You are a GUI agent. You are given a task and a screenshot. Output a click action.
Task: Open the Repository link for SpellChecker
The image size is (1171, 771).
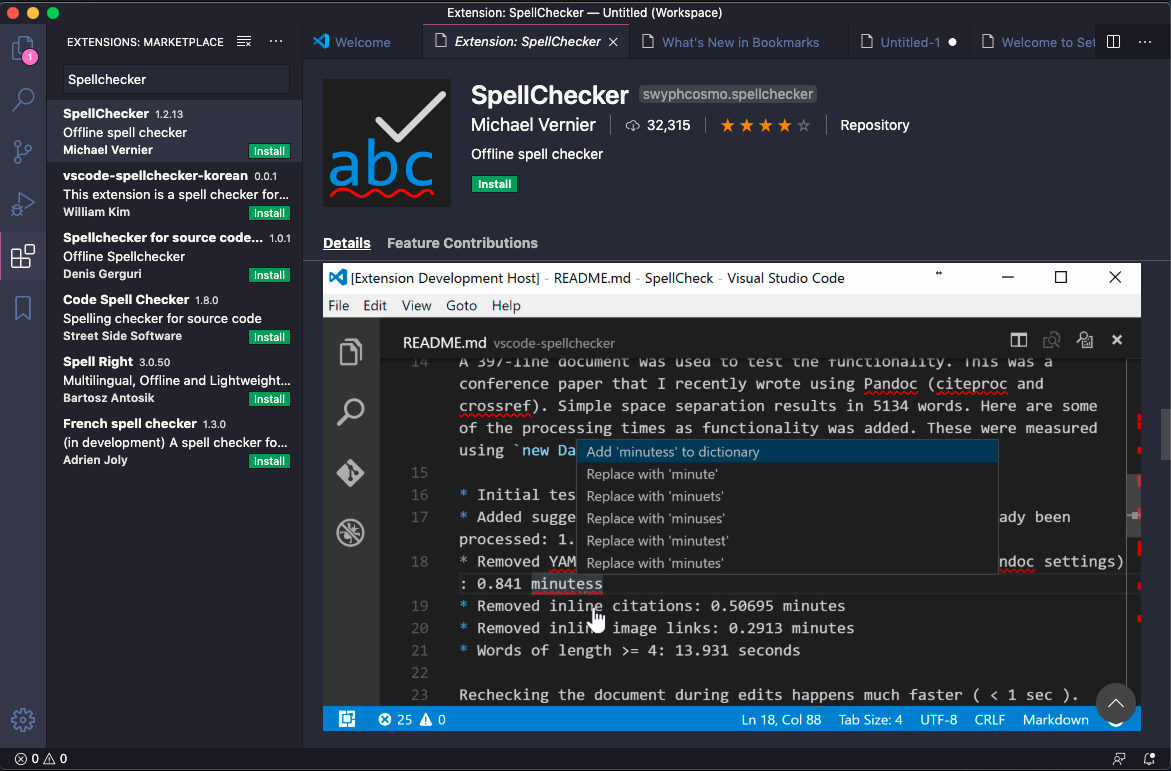[x=874, y=125]
